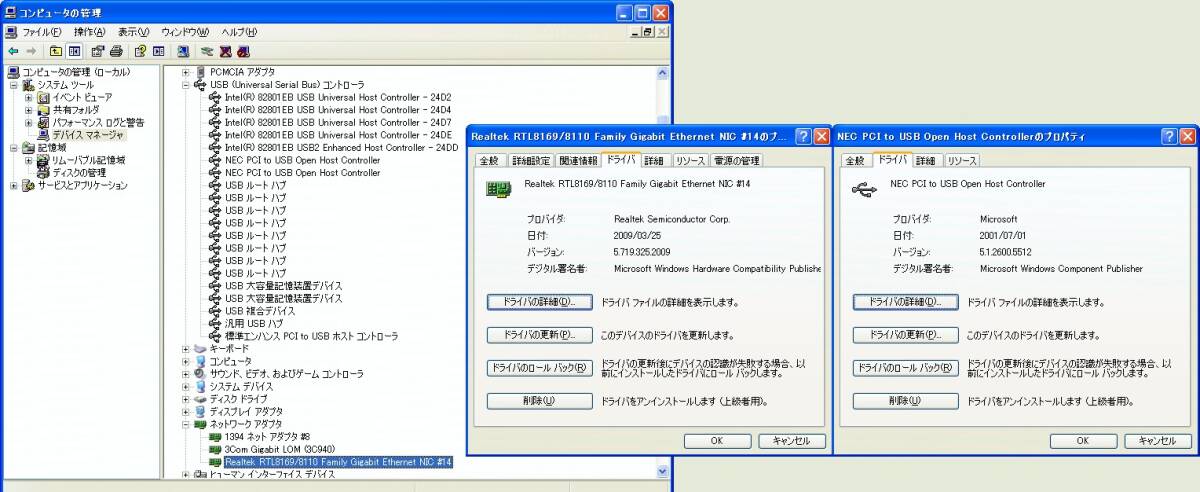
Task: Expand the PCMCIA アダプタ category
Action: point(186,72)
